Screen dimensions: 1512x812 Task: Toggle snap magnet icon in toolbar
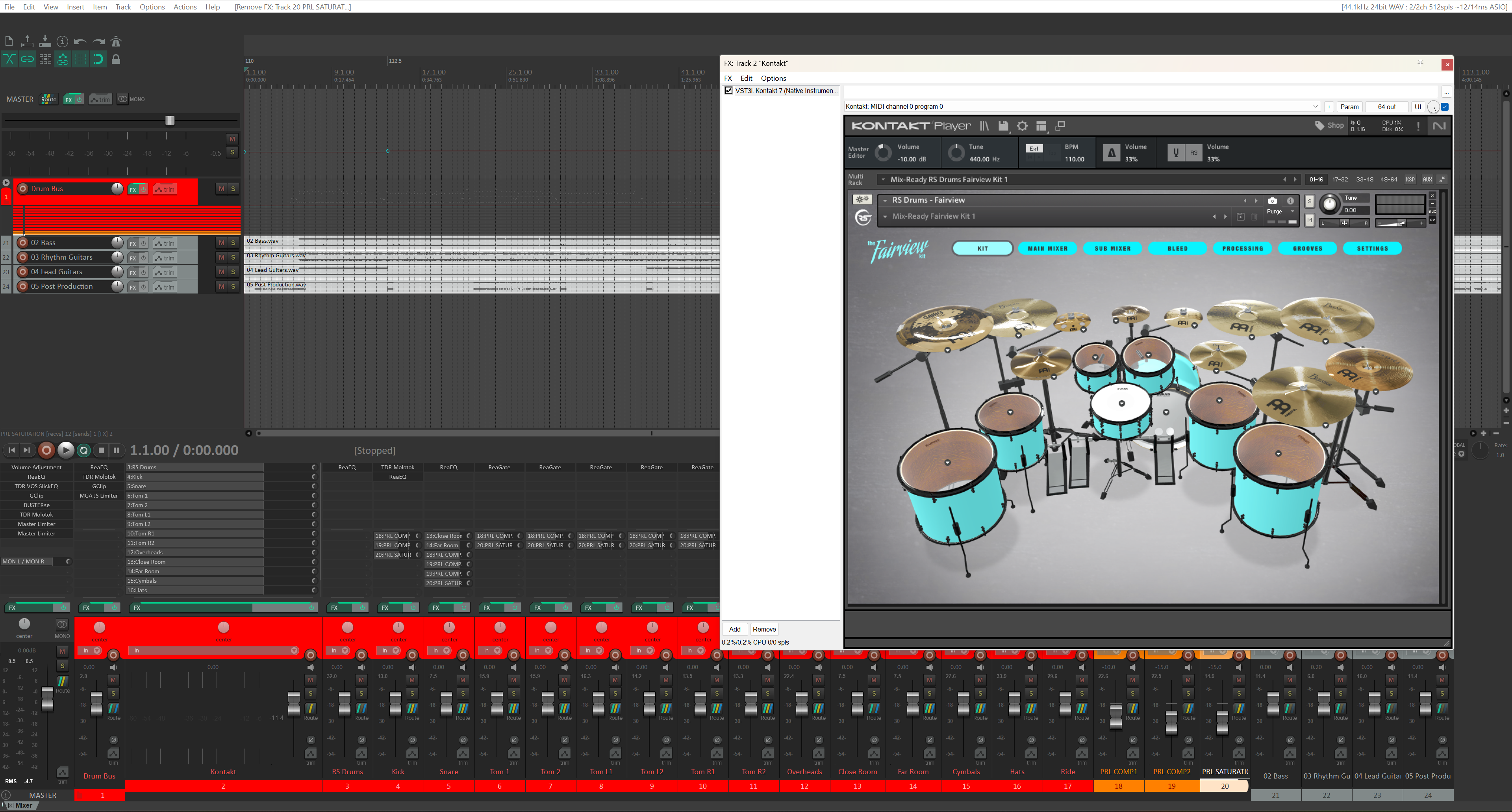(x=98, y=59)
